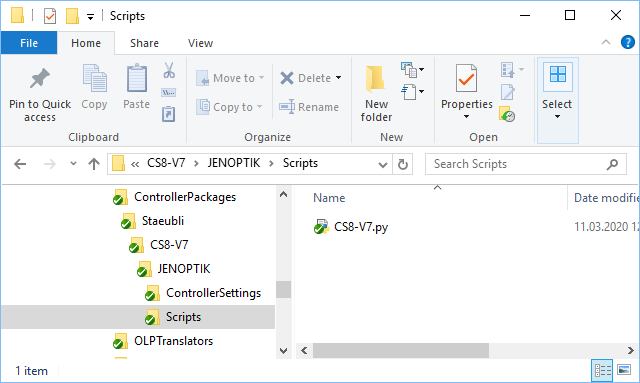Click CS8-V7 in address path
This screenshot has height=383, width=640.
click(166, 163)
